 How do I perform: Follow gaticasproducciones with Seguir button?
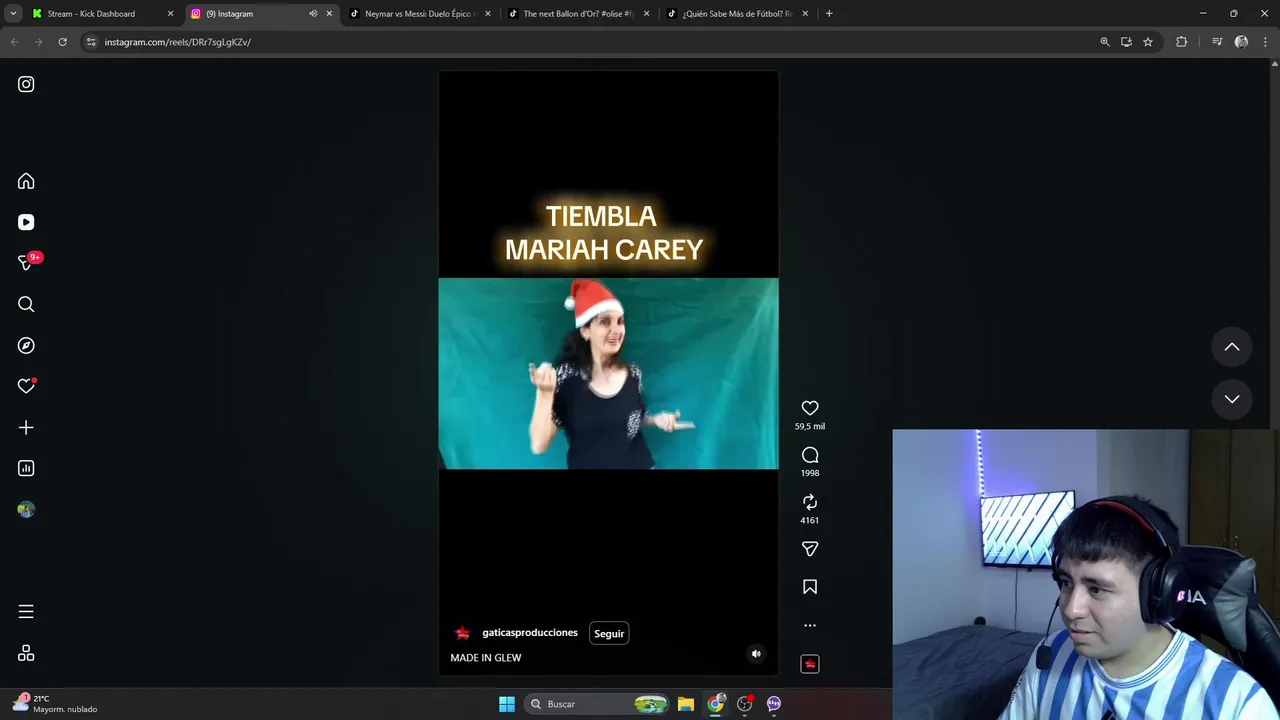pos(609,633)
